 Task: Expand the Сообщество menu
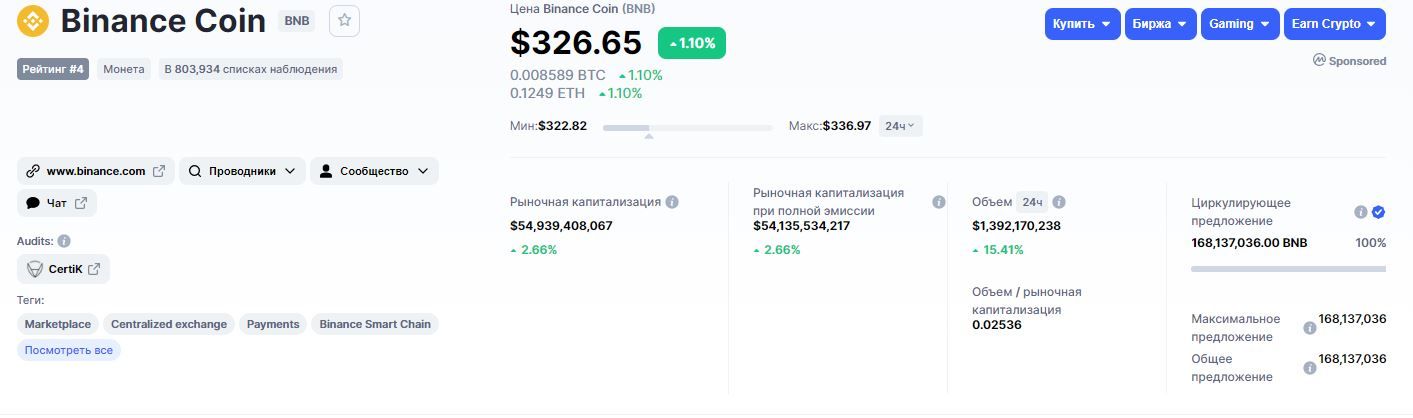point(374,171)
